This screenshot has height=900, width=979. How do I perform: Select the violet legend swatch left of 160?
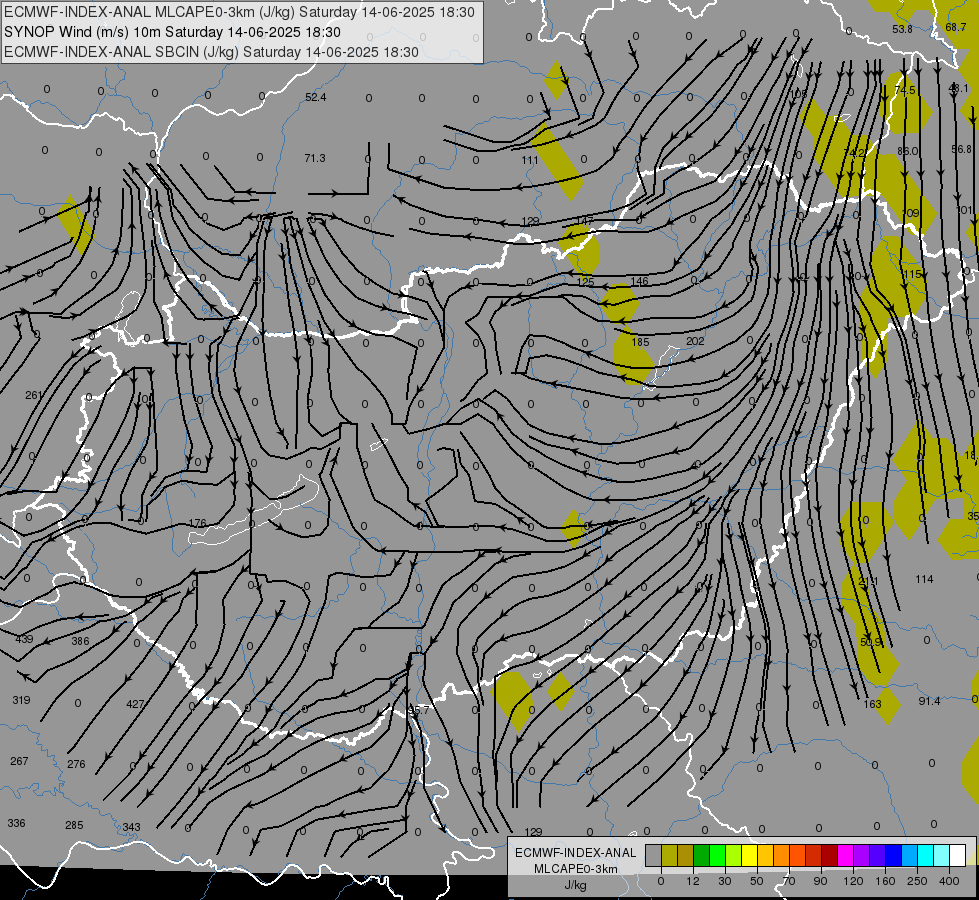coord(878,856)
